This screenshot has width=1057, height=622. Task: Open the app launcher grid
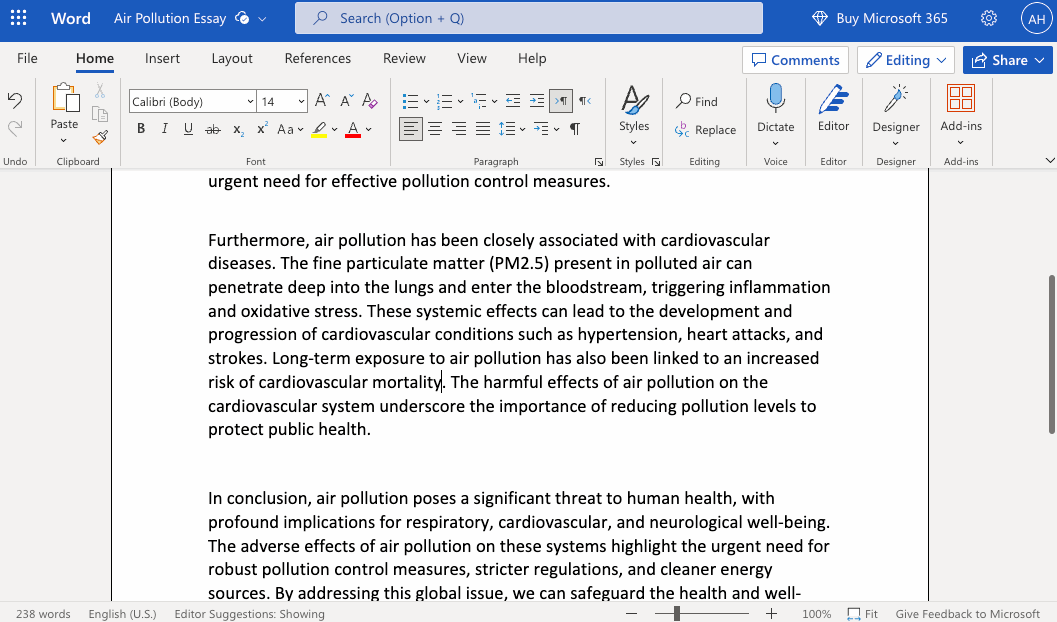click(x=18, y=18)
